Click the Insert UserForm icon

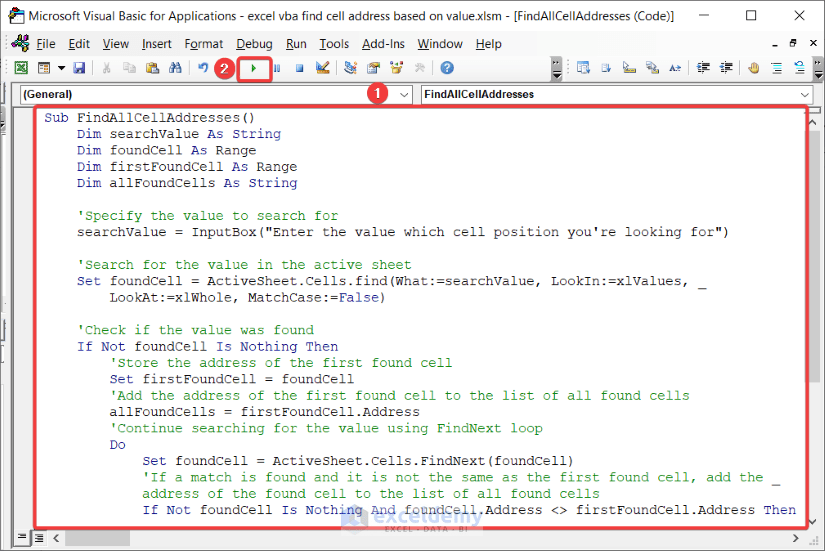[x=44, y=68]
